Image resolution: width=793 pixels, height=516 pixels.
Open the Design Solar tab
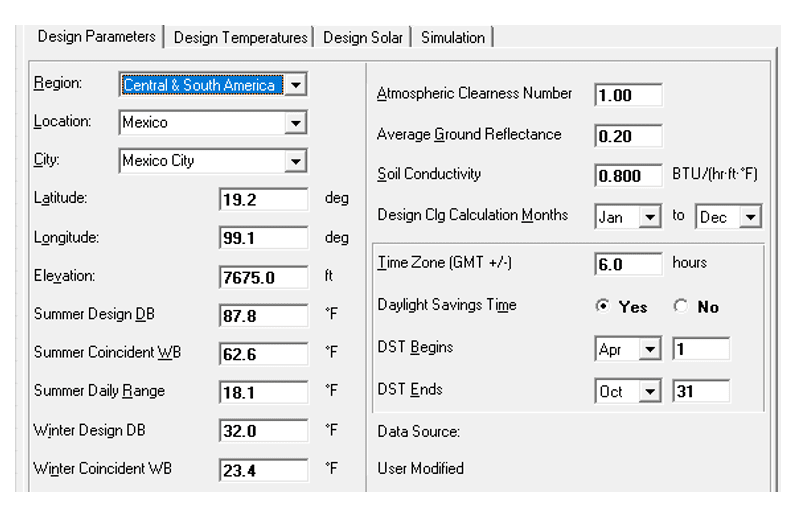[363, 38]
